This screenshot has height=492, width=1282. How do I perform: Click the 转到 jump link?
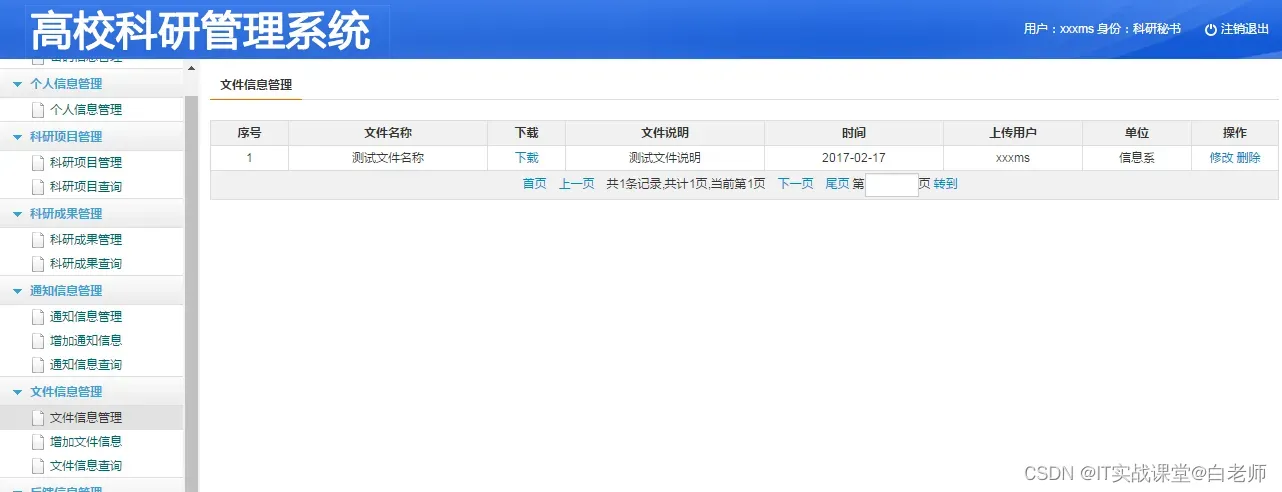(945, 184)
